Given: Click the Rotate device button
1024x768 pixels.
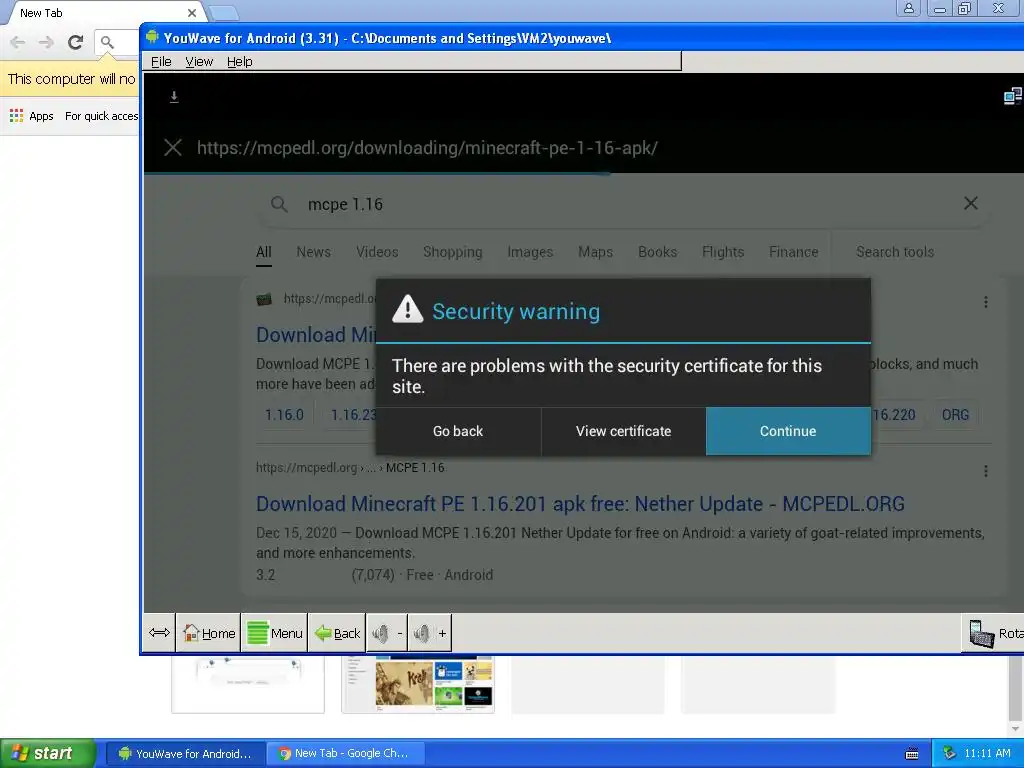Looking at the screenshot, I should click(993, 633).
